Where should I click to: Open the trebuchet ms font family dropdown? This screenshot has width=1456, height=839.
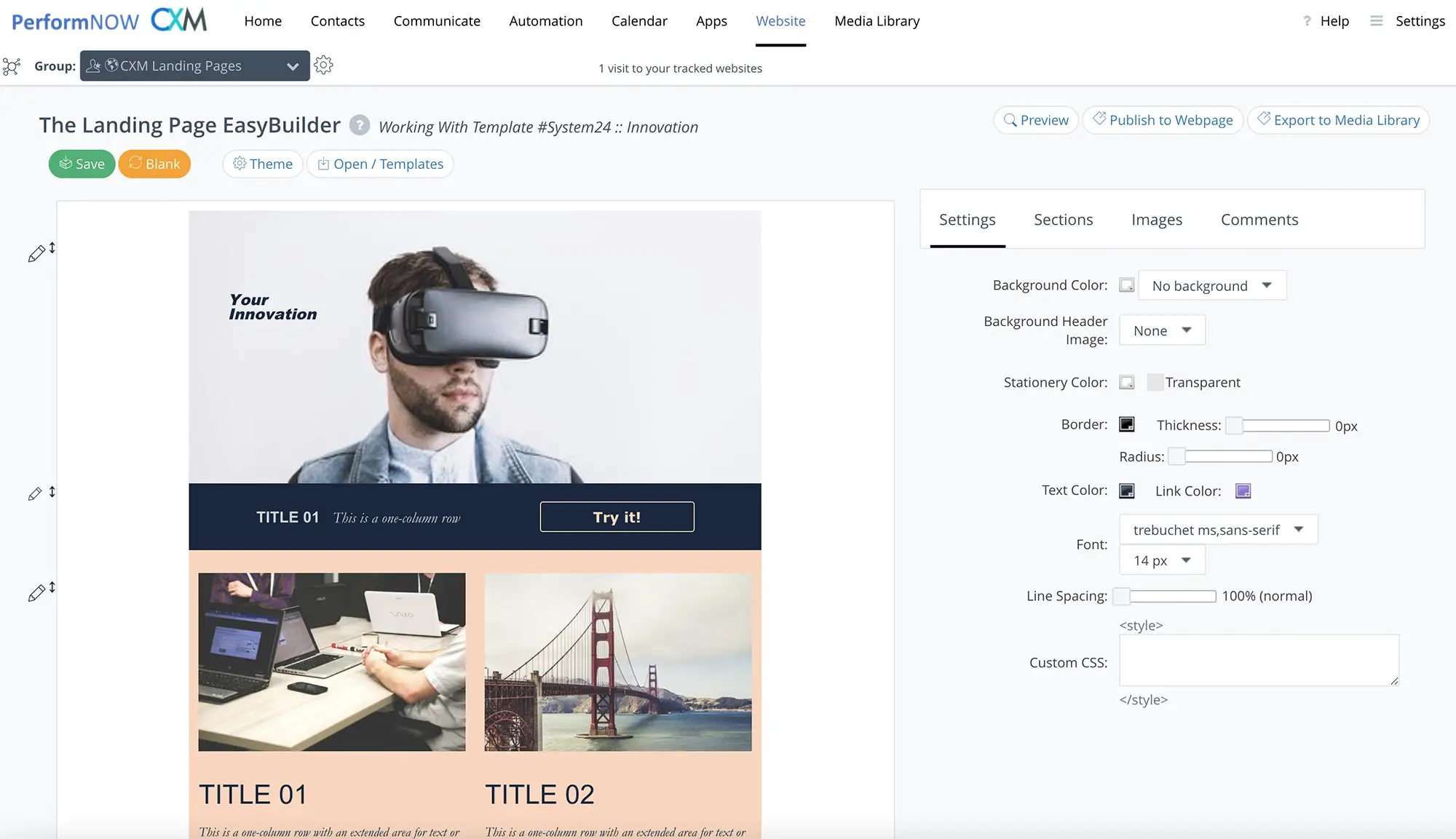pos(1217,529)
